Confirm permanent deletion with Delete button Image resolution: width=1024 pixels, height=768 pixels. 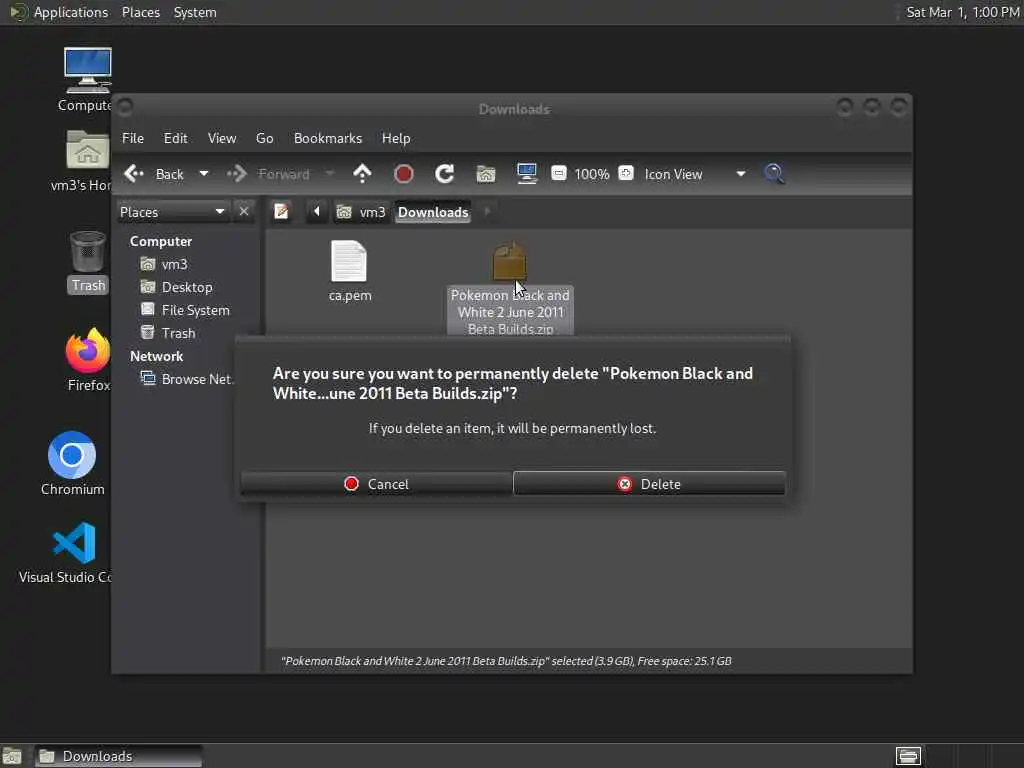coord(649,484)
